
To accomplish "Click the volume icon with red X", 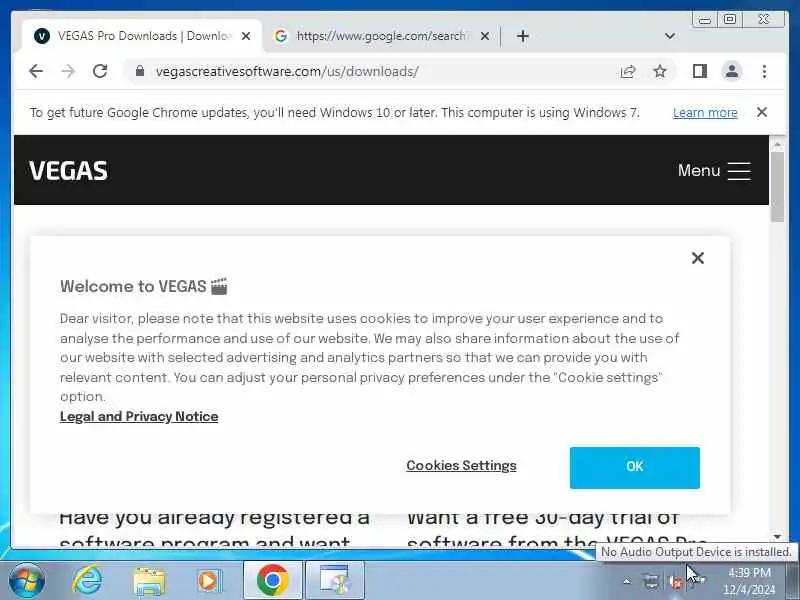I will [676, 582].
